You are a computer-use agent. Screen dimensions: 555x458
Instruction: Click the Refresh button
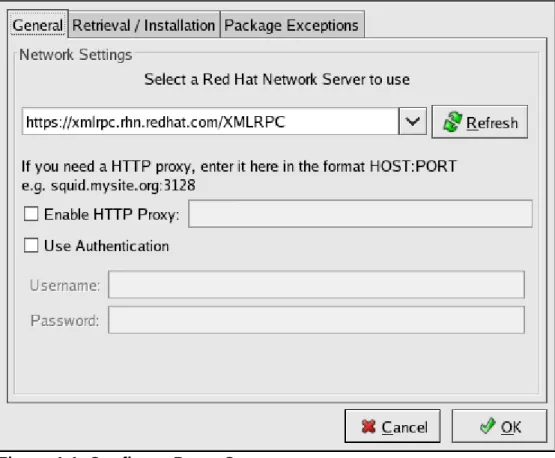[480, 122]
